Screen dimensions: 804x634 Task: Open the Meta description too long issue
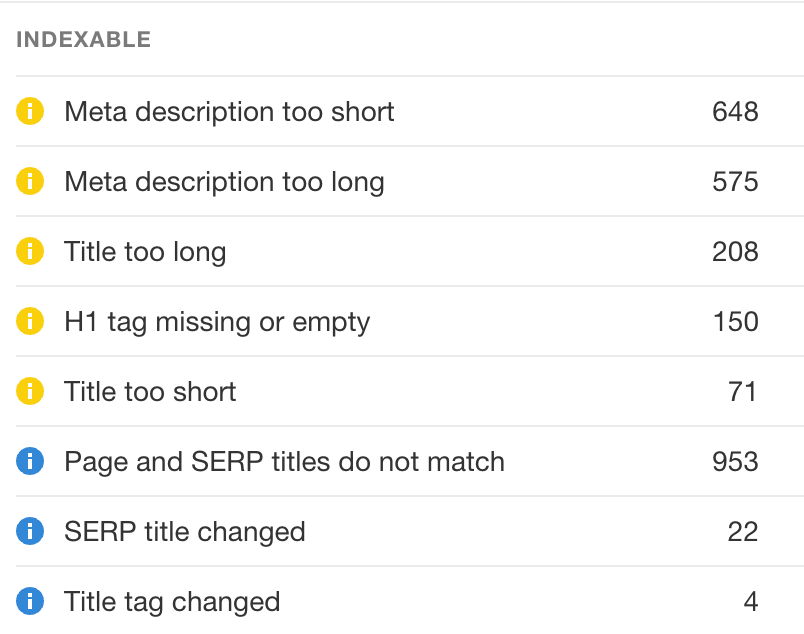click(x=226, y=182)
